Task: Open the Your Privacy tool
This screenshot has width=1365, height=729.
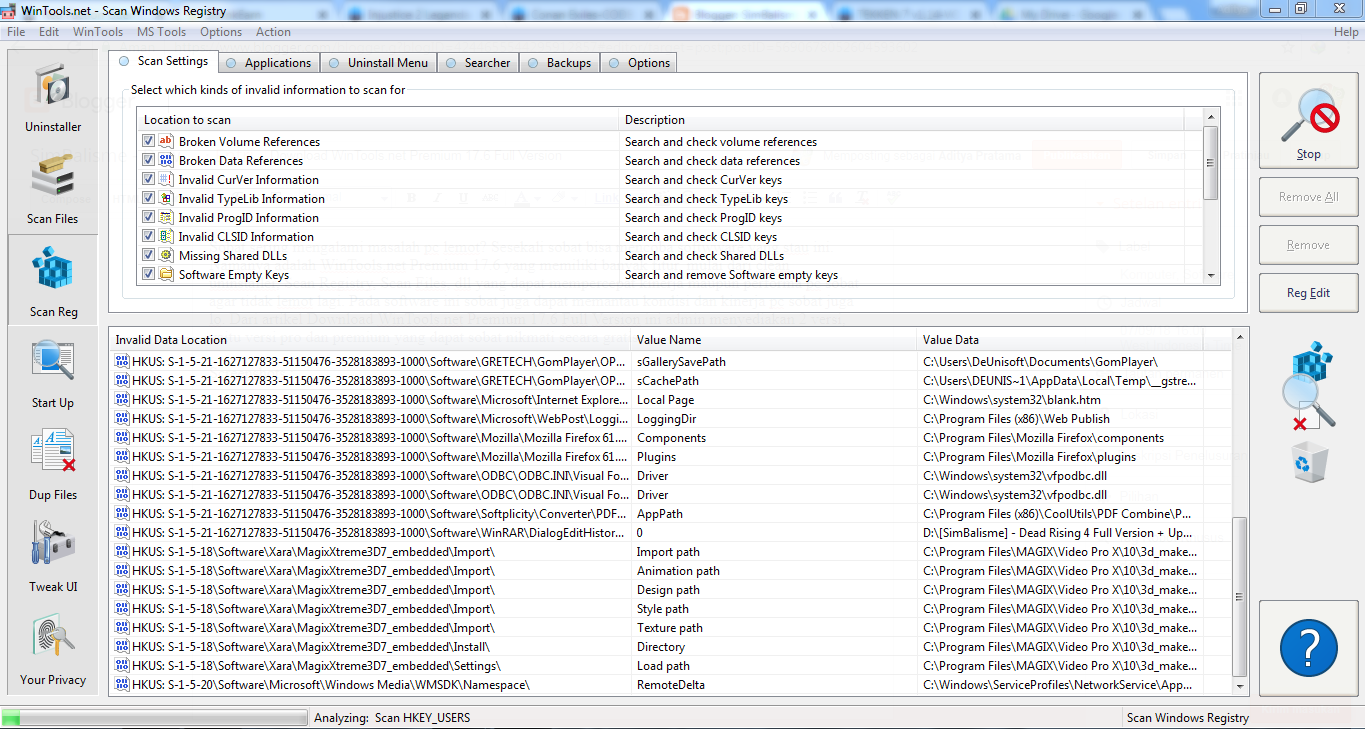Action: click(x=53, y=648)
